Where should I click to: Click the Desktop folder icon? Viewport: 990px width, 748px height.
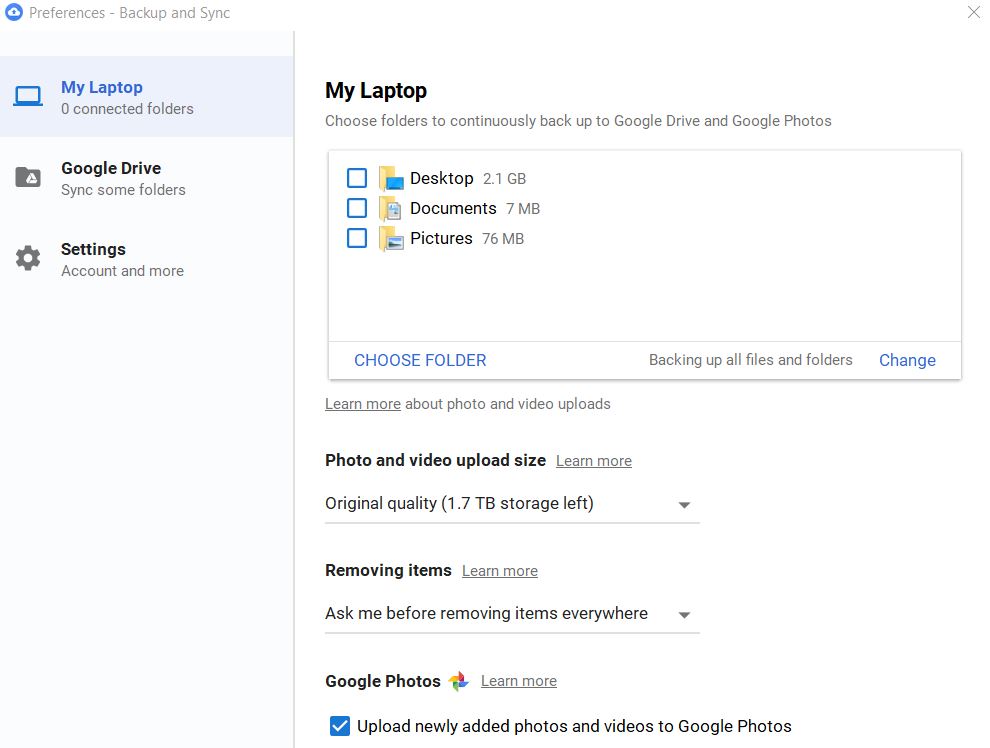click(x=390, y=179)
